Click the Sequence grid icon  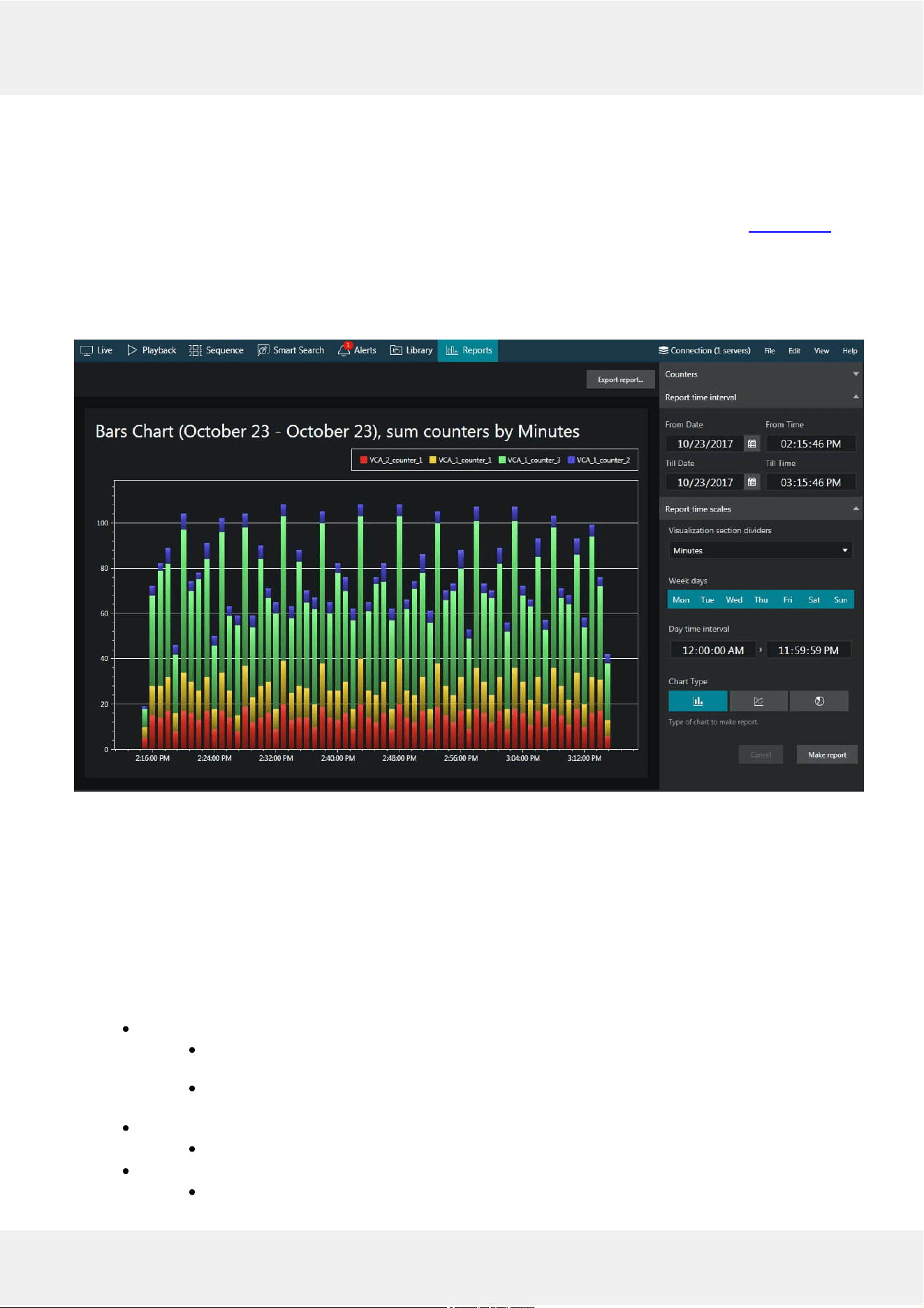(195, 350)
